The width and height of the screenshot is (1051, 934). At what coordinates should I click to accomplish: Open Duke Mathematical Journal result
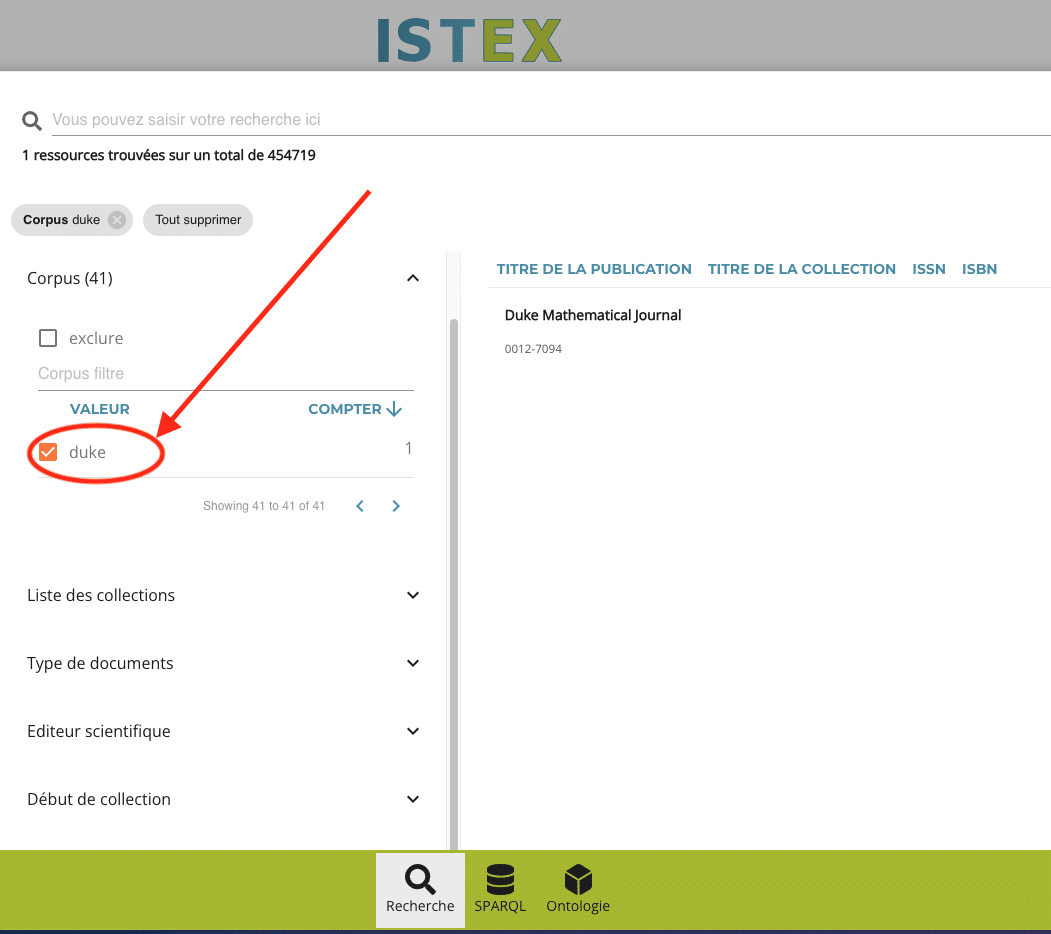point(593,315)
